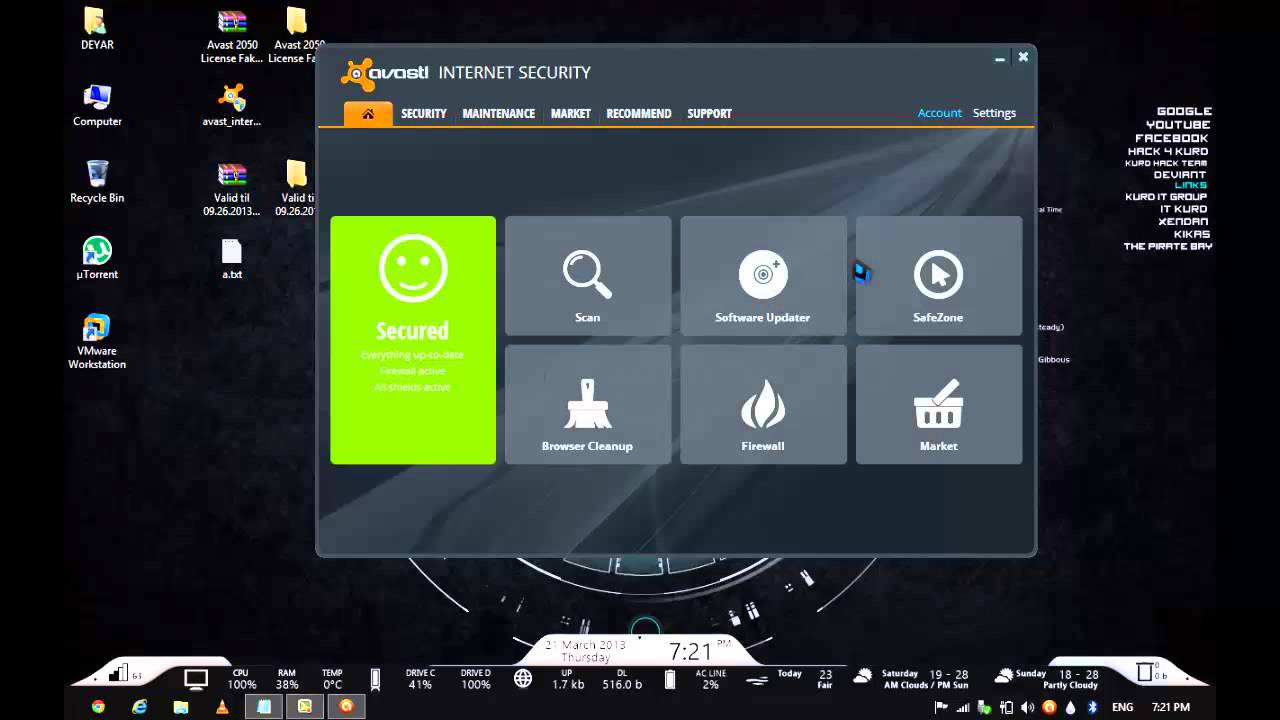Open the SECURITY tab
The image size is (1280, 720).
(x=423, y=114)
